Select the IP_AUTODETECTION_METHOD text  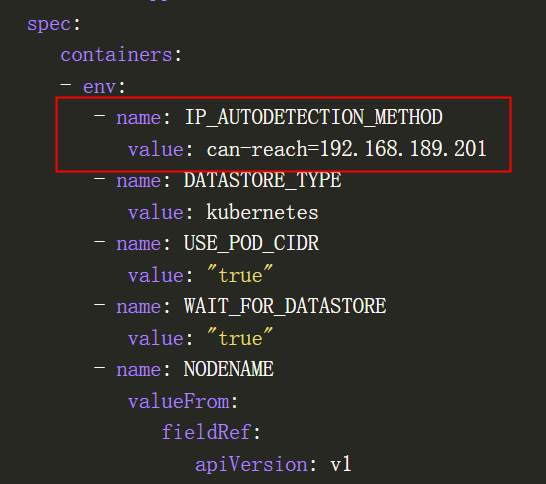coord(314,117)
